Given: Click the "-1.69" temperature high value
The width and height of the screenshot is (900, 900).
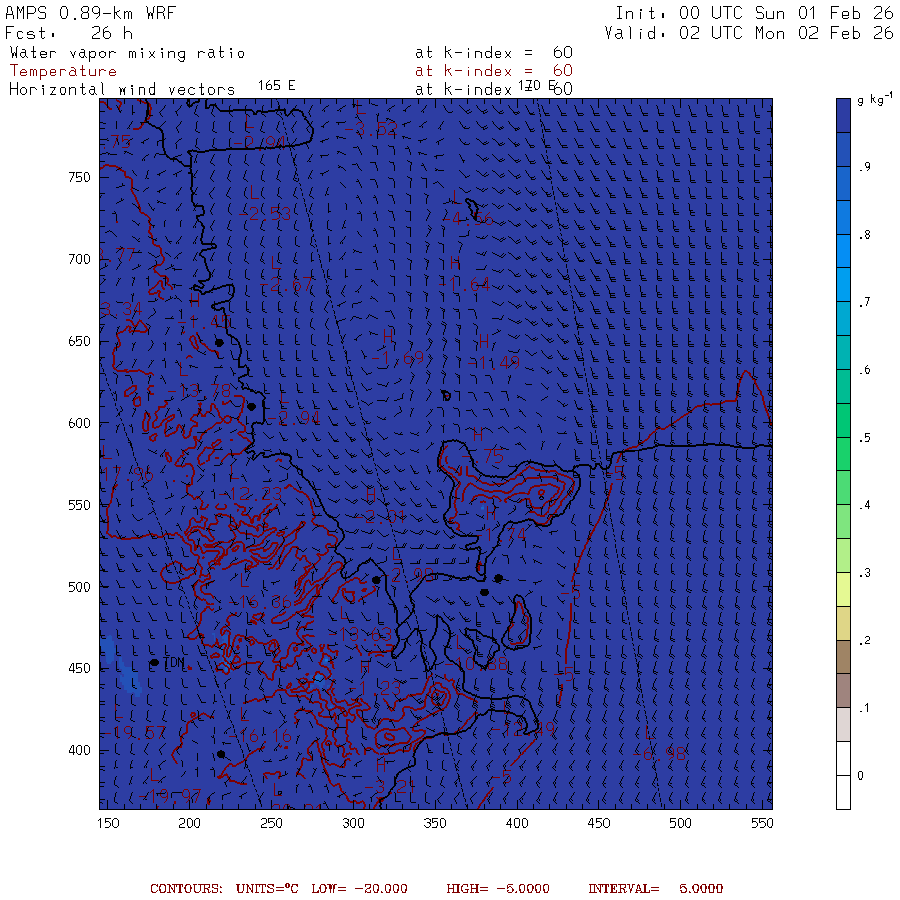Looking at the screenshot, I should pos(398,359).
